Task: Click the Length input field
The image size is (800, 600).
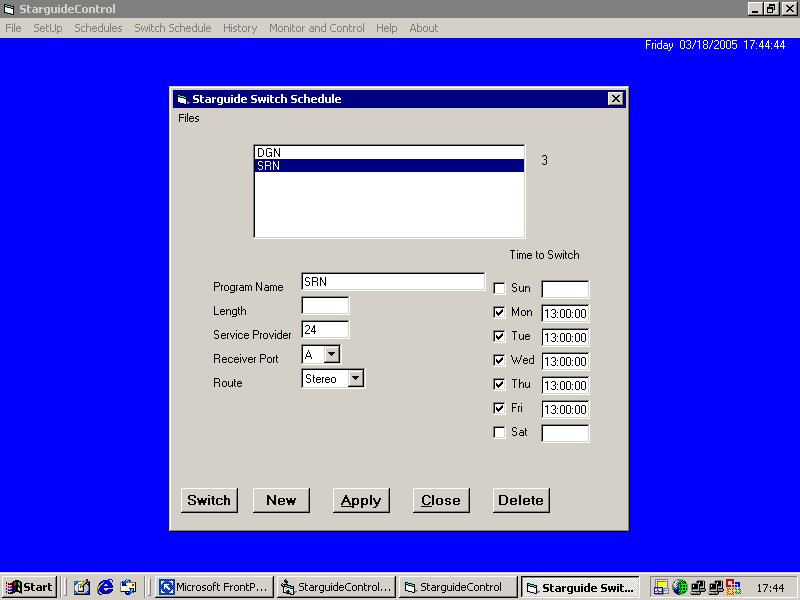Action: click(325, 306)
